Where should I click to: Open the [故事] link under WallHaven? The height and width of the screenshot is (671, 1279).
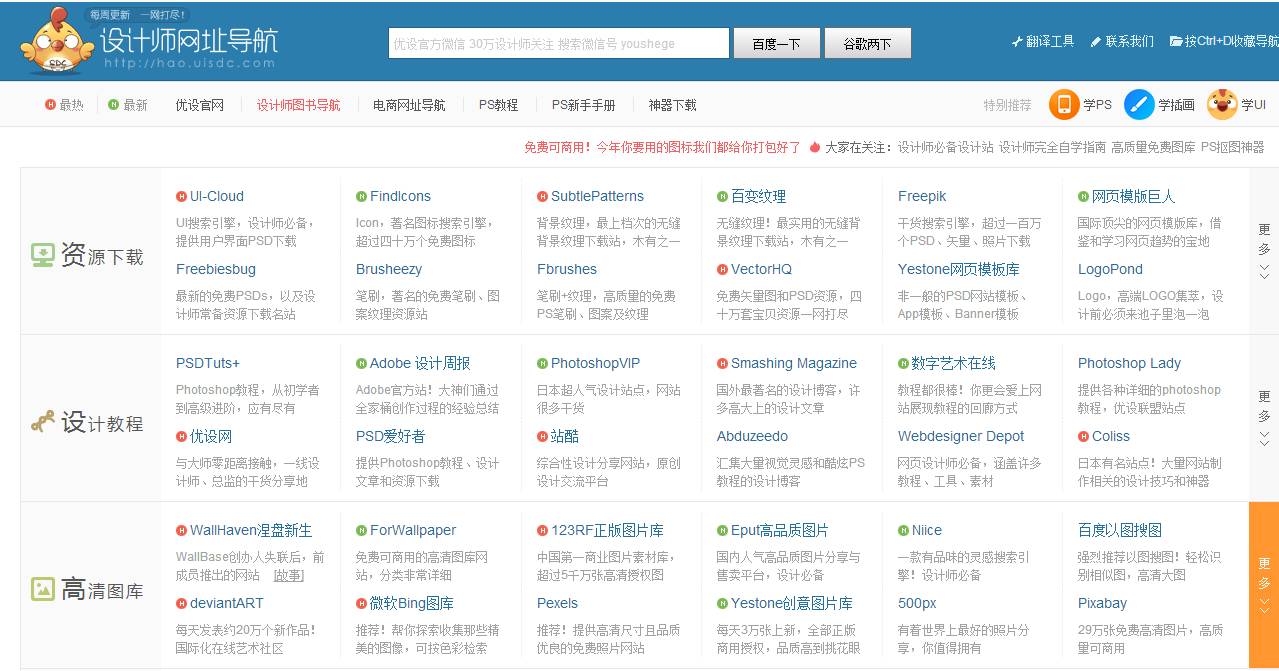click(288, 576)
